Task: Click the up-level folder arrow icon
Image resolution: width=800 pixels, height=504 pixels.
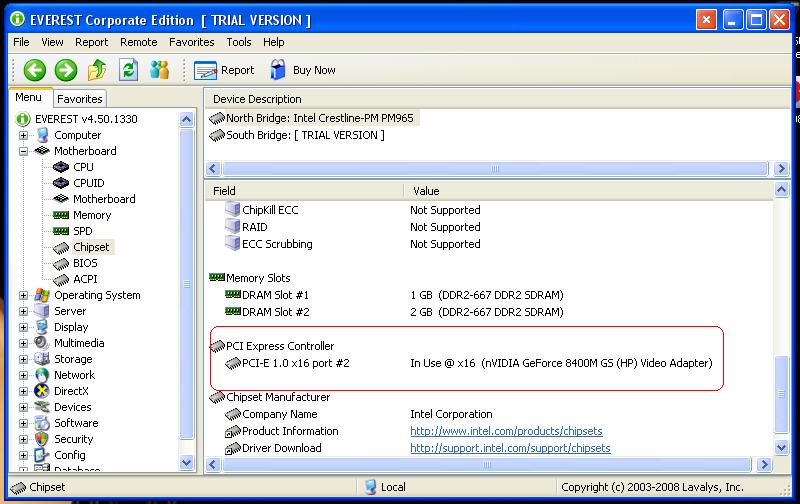Action: point(97,70)
